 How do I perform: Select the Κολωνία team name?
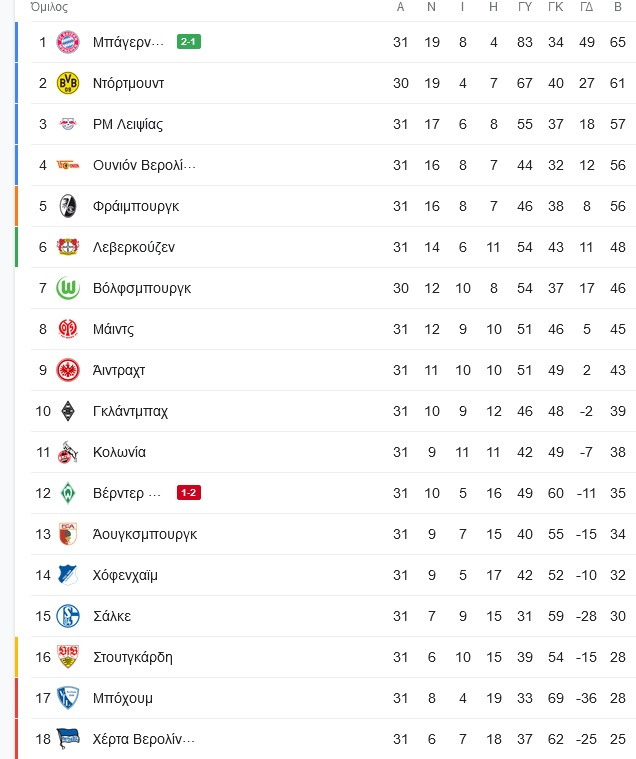119,452
